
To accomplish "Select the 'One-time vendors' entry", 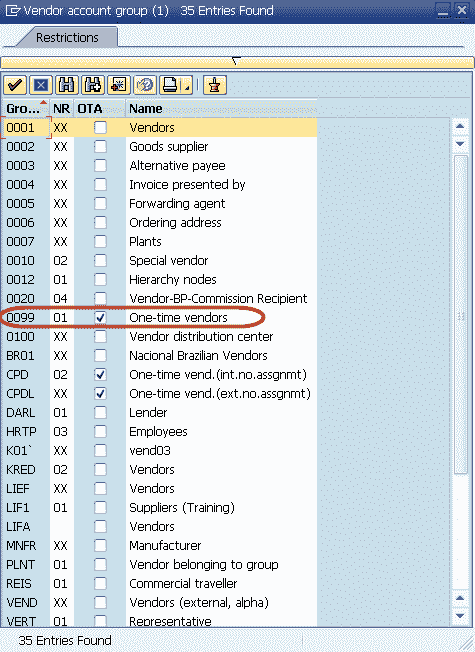I will tap(178, 317).
